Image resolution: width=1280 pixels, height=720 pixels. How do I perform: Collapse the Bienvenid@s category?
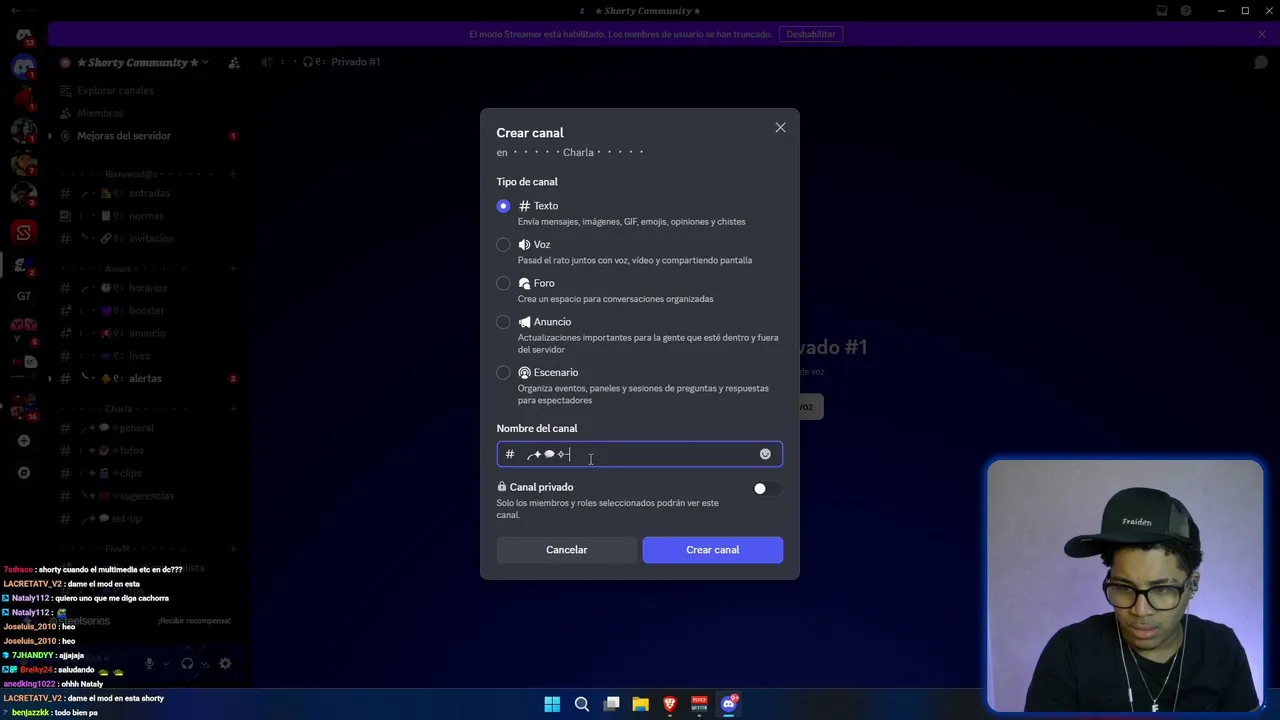(x=131, y=174)
